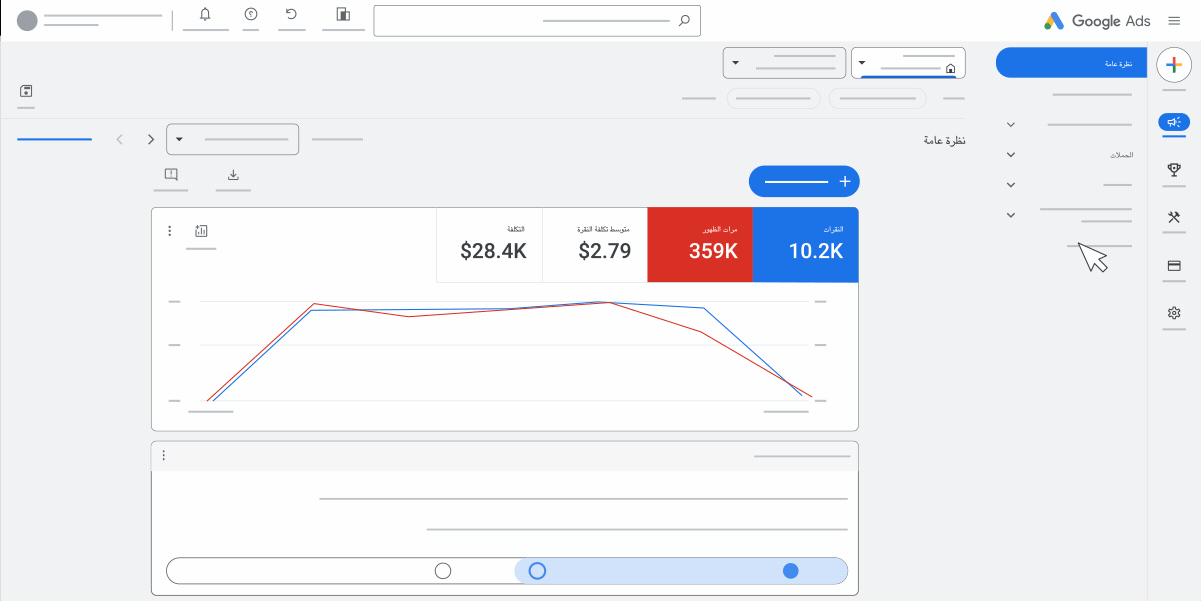Image resolution: width=1201 pixels, height=601 pixels.
Task: Open the Billing card icon
Action: click(1174, 266)
